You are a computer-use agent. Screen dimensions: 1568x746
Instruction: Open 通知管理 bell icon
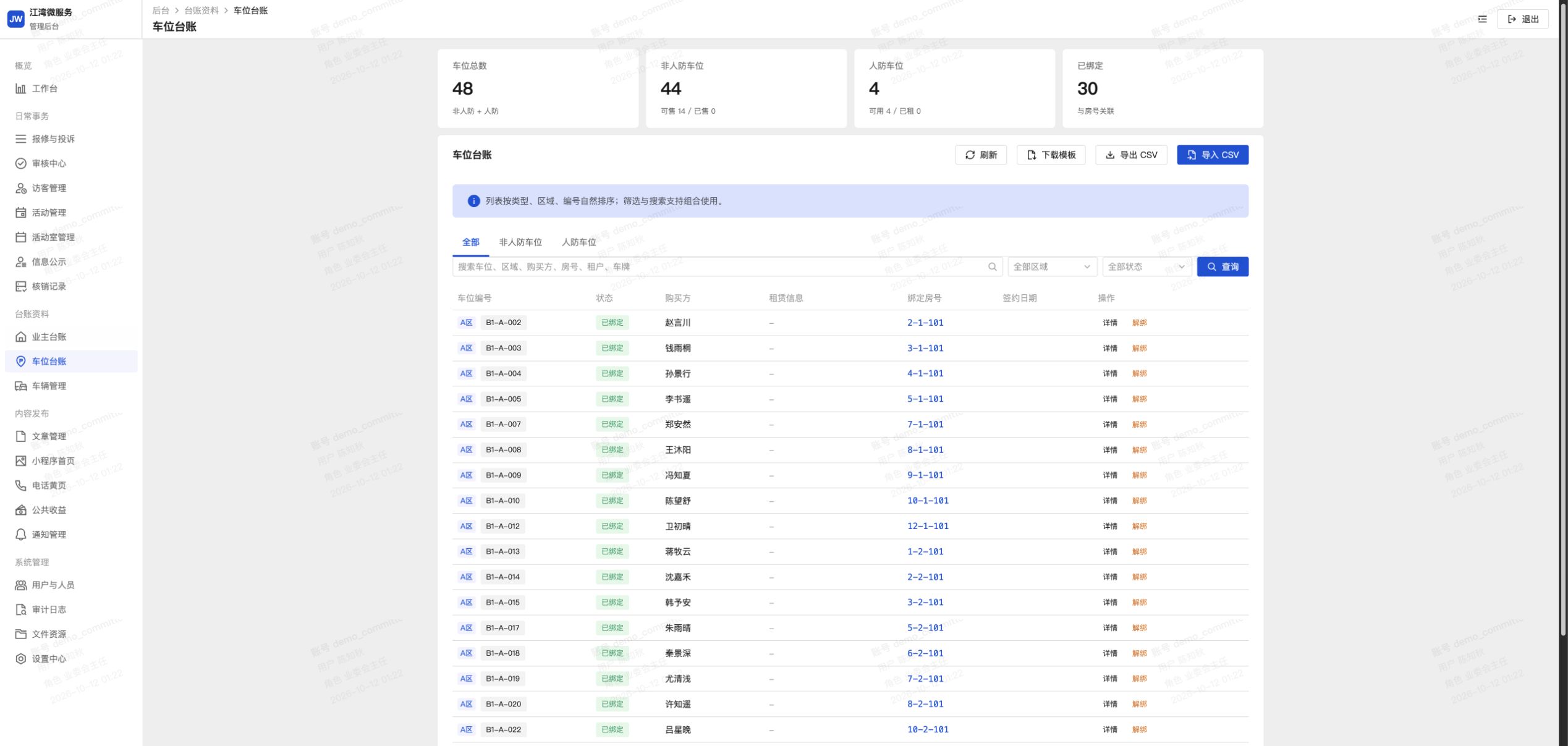point(20,535)
